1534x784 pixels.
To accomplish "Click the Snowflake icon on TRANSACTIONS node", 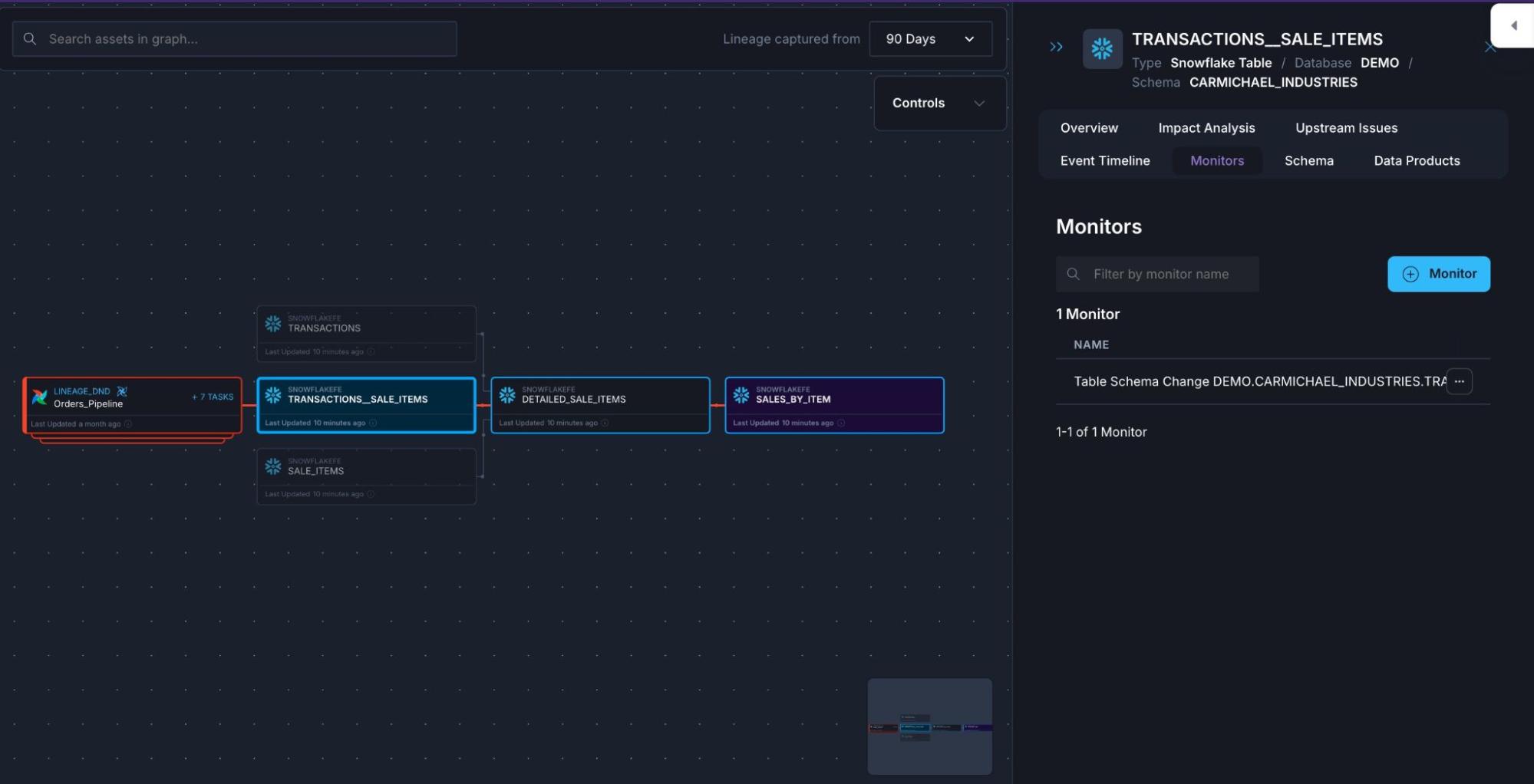I will [x=273, y=324].
